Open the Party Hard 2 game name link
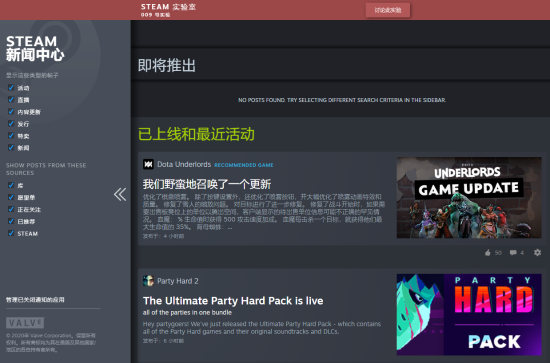The width and height of the screenshot is (550, 363). 178,281
